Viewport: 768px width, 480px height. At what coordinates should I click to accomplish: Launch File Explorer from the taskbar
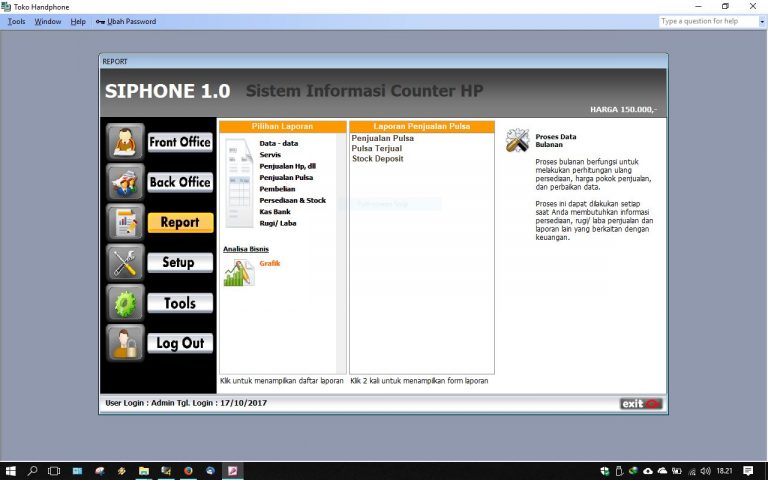(x=144, y=471)
